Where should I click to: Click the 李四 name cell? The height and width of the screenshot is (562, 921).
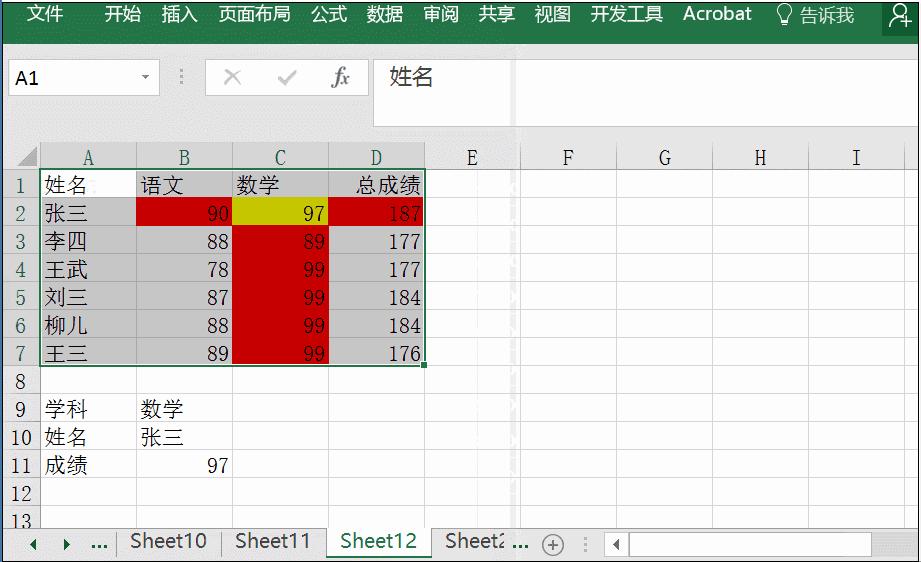(88, 241)
